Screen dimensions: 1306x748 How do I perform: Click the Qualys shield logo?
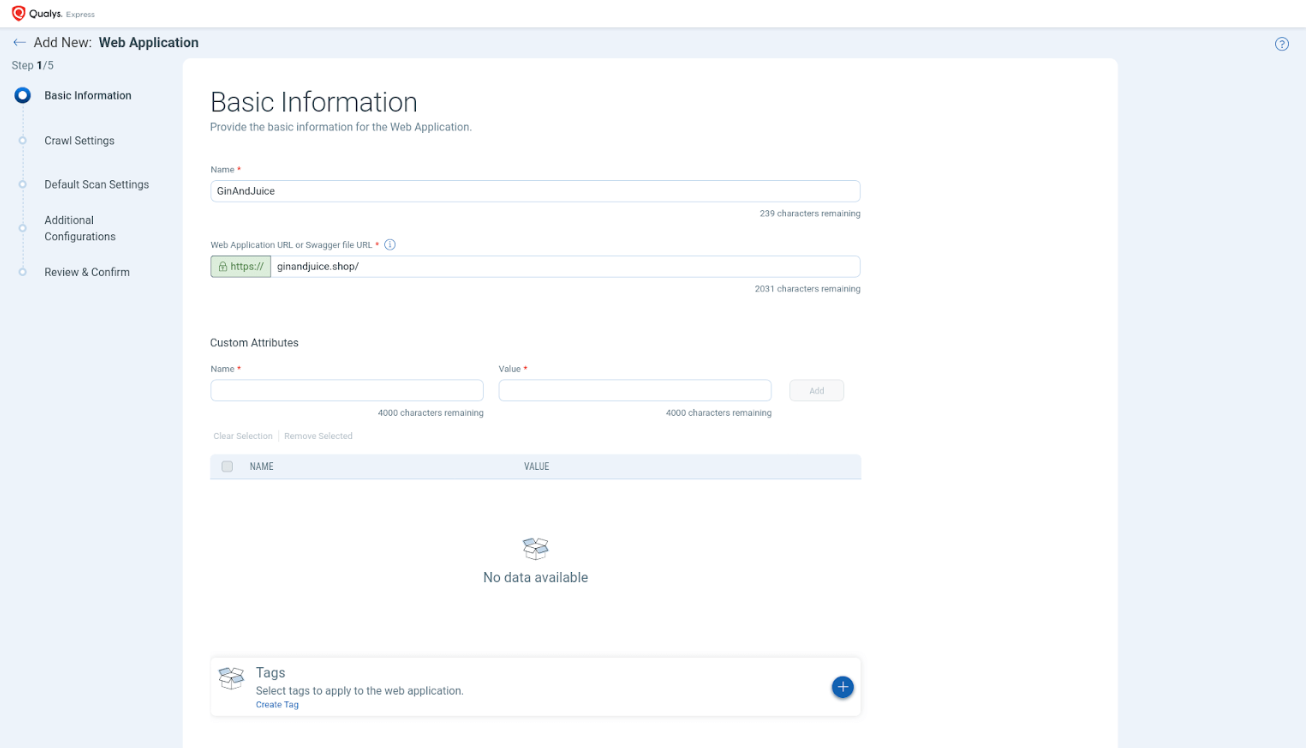tap(18, 14)
